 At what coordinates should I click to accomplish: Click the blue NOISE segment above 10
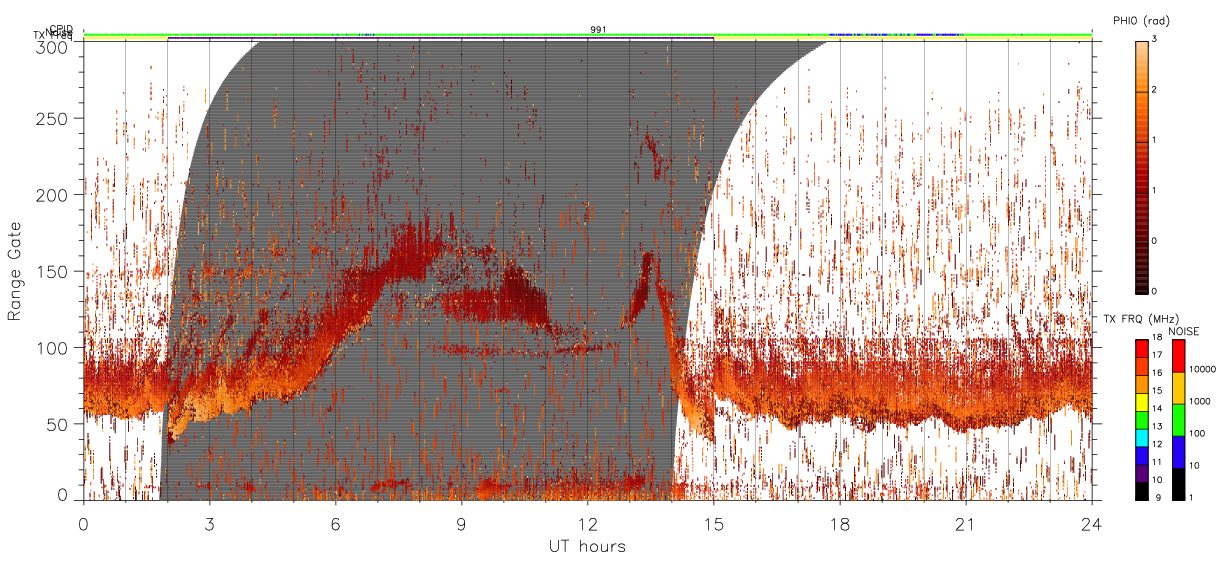1178,452
